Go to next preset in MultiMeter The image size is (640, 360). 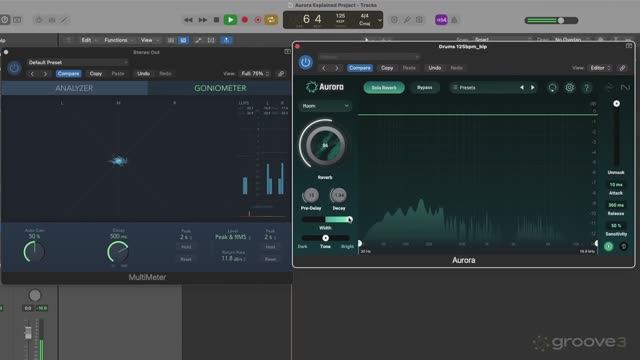45,74
